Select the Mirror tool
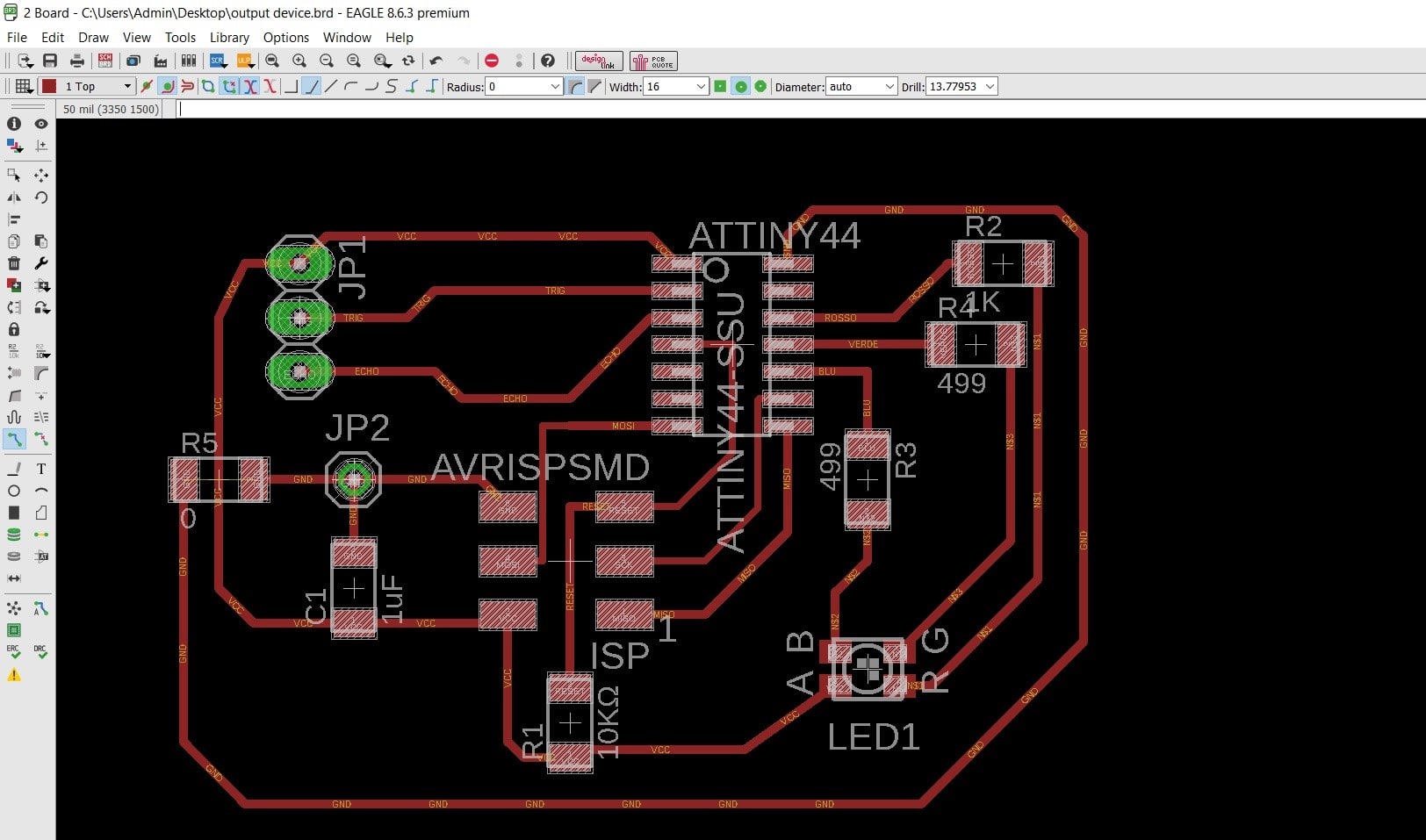Screen dimensions: 1426x840 [14, 197]
